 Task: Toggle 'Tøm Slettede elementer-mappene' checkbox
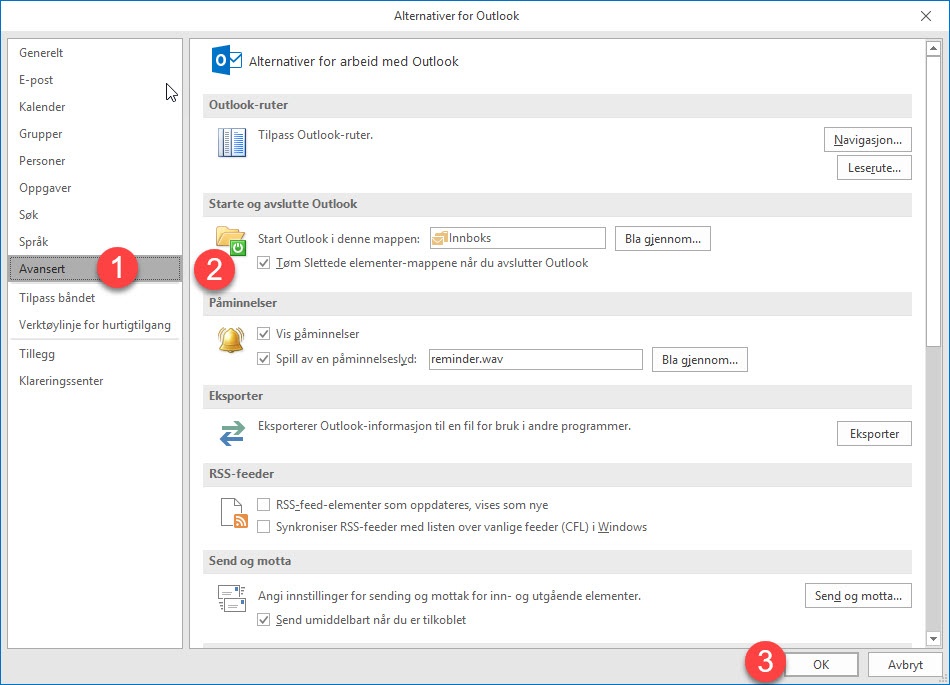click(264, 263)
